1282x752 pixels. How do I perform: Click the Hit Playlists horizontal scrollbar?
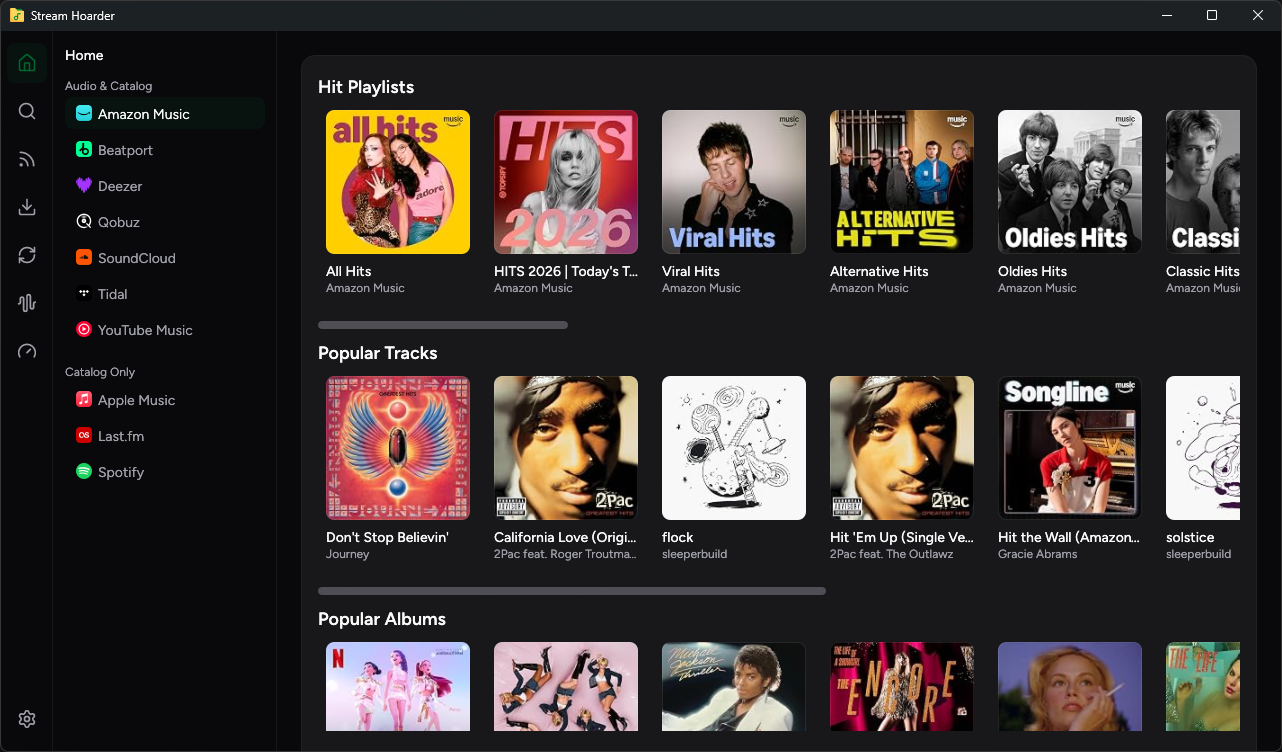pos(443,325)
